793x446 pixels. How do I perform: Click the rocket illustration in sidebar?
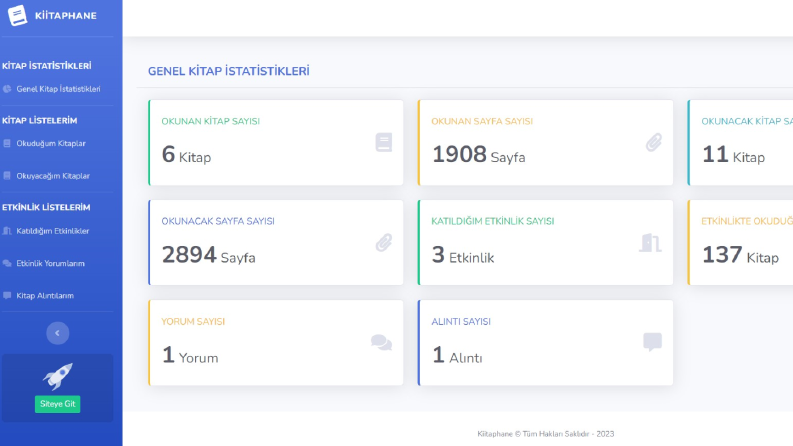pos(58,376)
